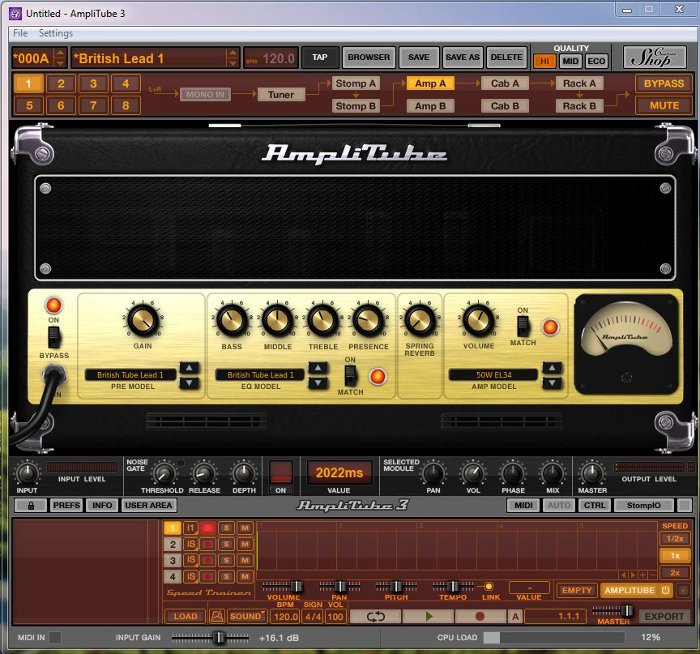Screen dimensions: 700x654
Task: Solo track 1 with the S button
Action: [x=226, y=528]
